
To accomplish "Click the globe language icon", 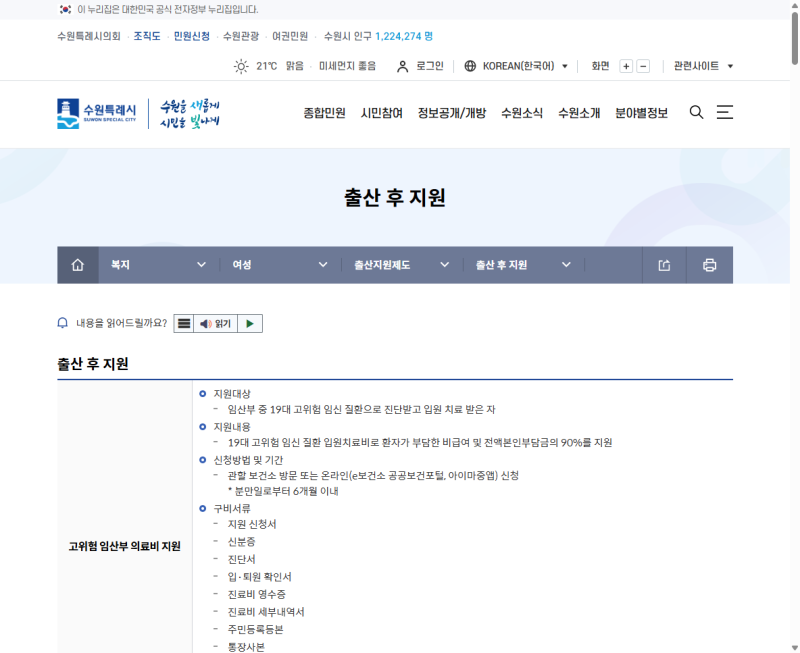I will pos(470,66).
